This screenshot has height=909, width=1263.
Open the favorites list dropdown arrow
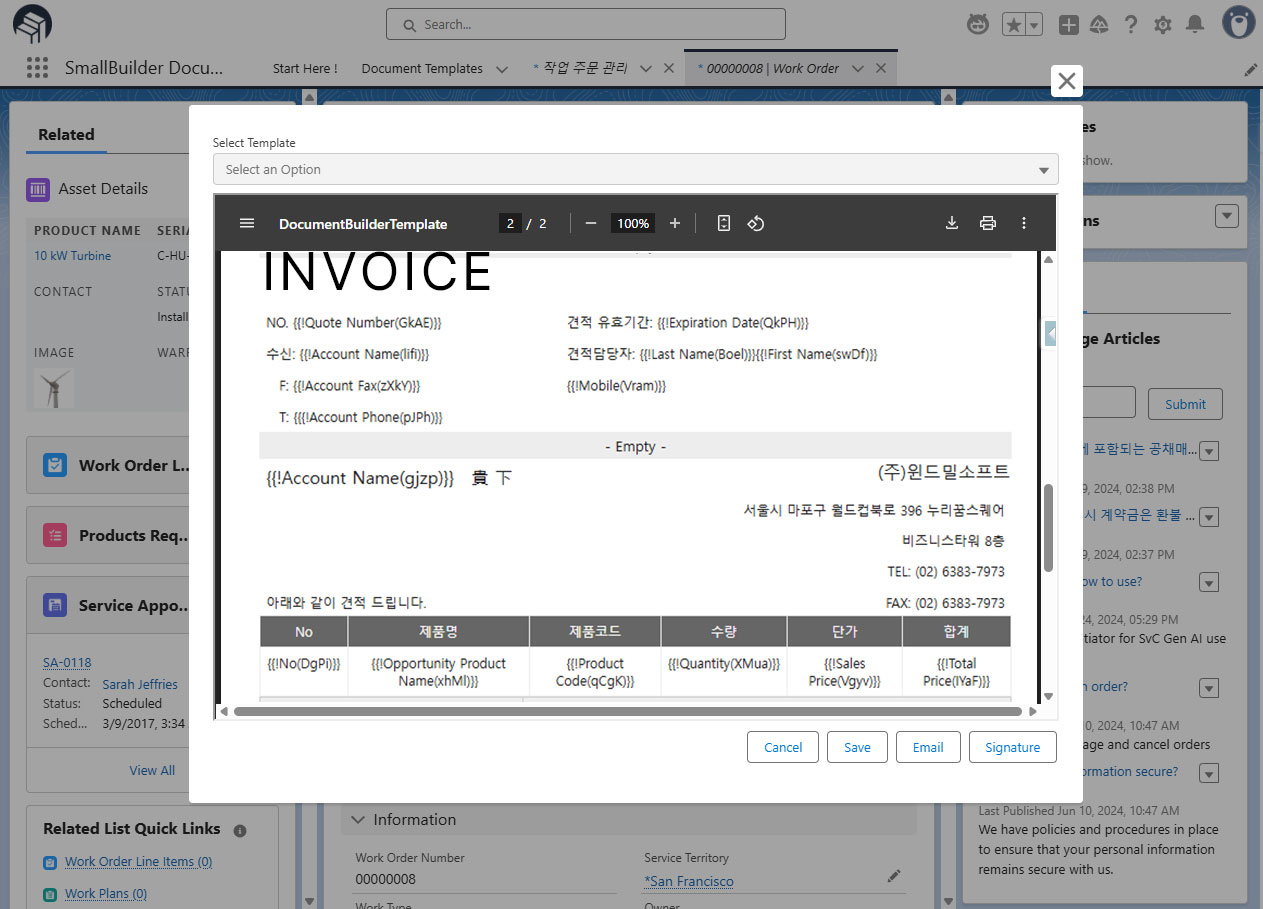[1034, 25]
